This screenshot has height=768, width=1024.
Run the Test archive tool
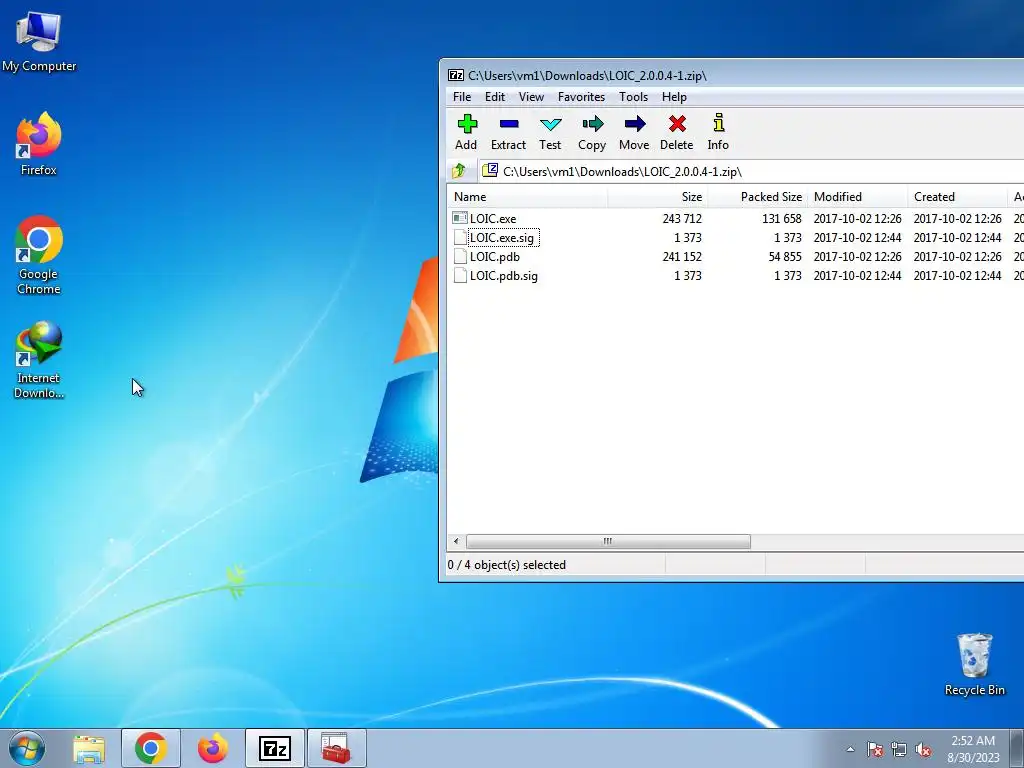550,133
